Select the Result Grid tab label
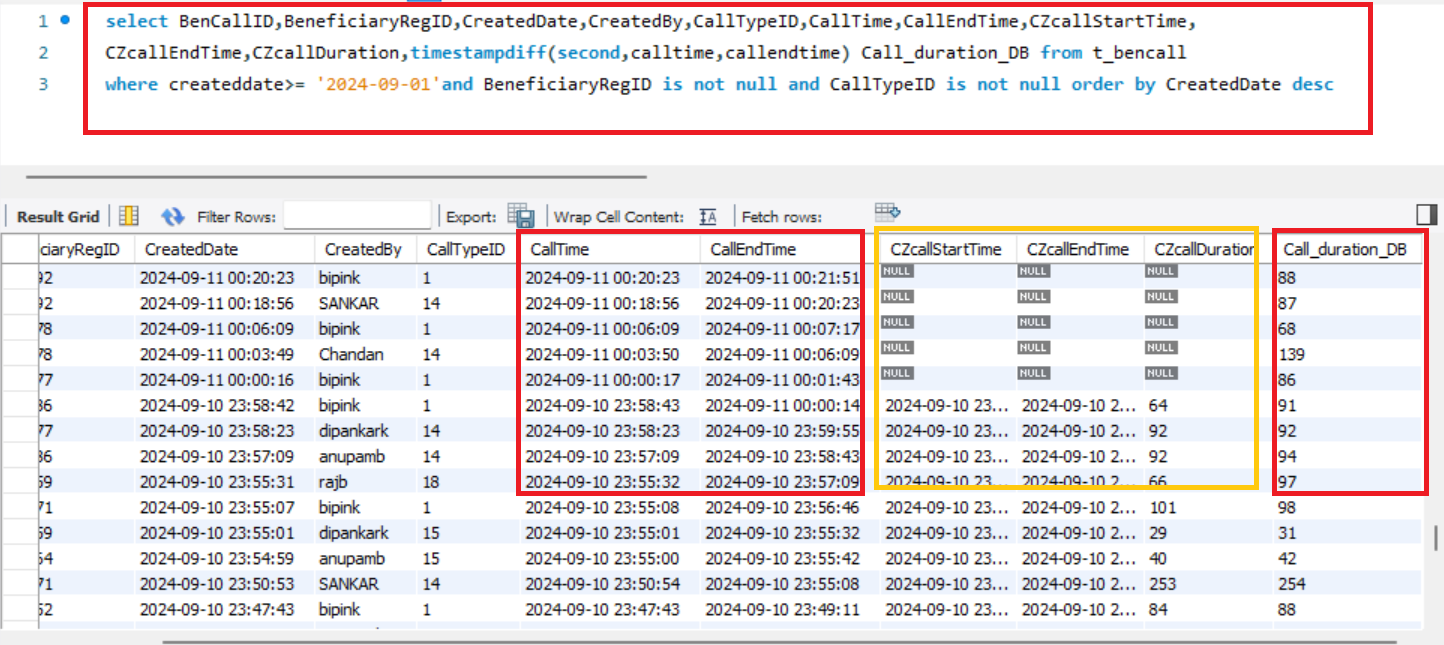This screenshot has height=645, width=1444. (58, 216)
